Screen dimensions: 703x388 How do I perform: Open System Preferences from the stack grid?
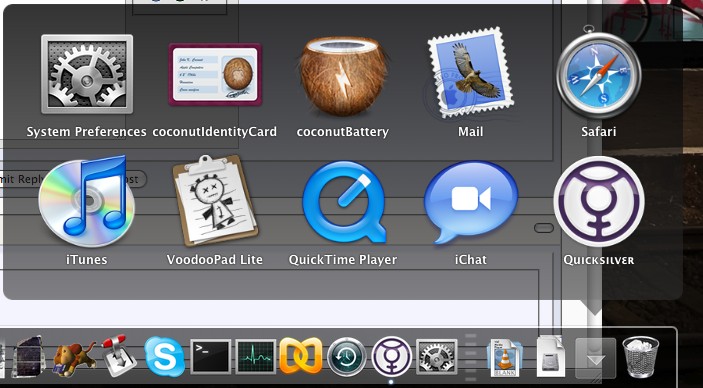(87, 74)
